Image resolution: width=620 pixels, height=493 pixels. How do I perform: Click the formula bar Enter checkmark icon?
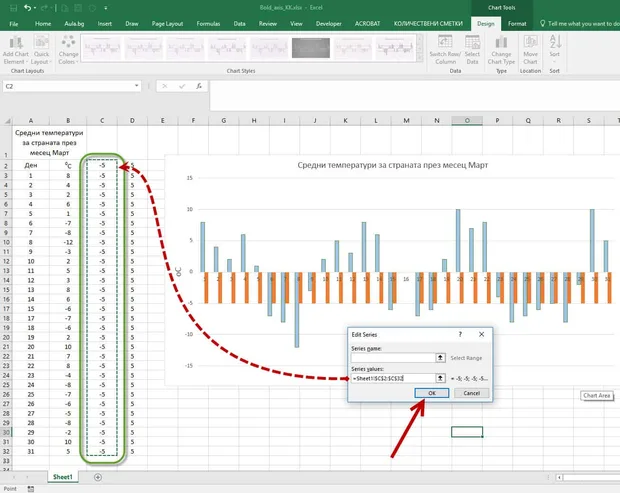181,86
